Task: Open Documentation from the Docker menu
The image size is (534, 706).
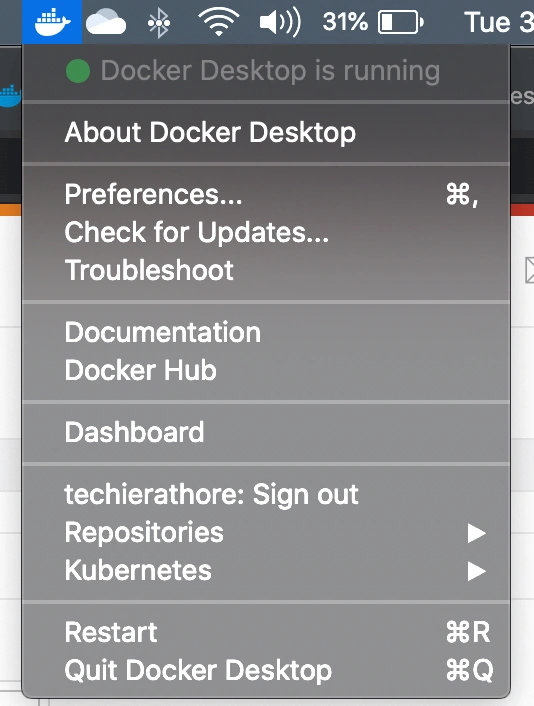Action: point(266,332)
